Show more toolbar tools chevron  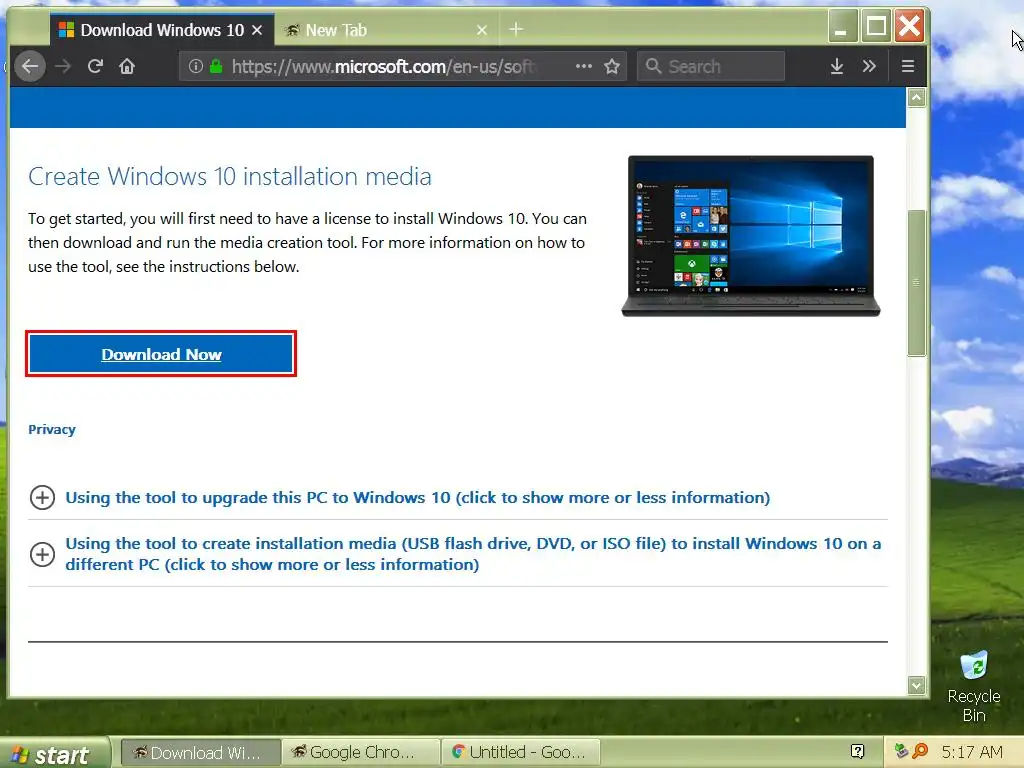tap(869, 66)
